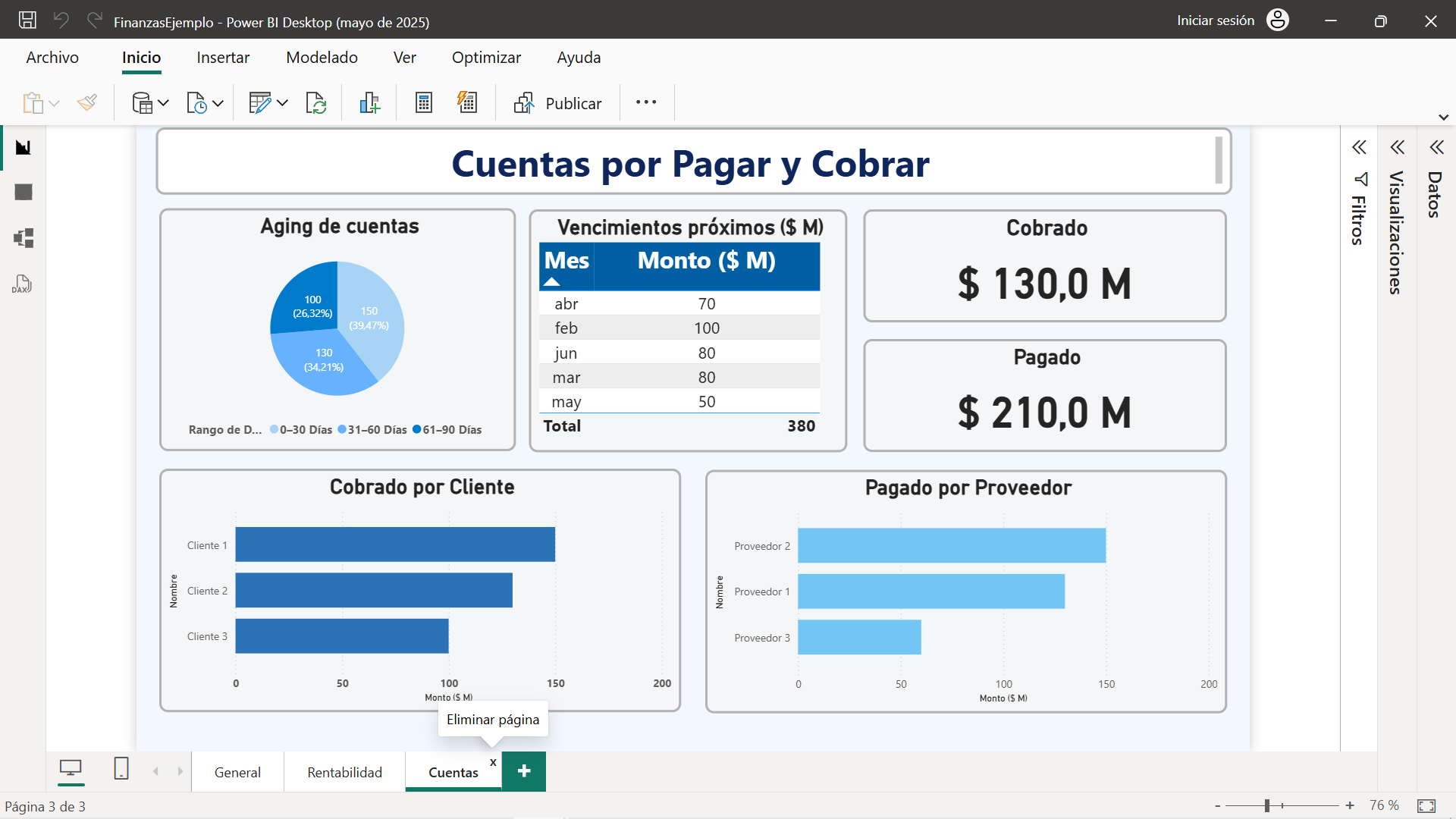Click the Filtros funnel icon

pyautogui.click(x=1360, y=179)
